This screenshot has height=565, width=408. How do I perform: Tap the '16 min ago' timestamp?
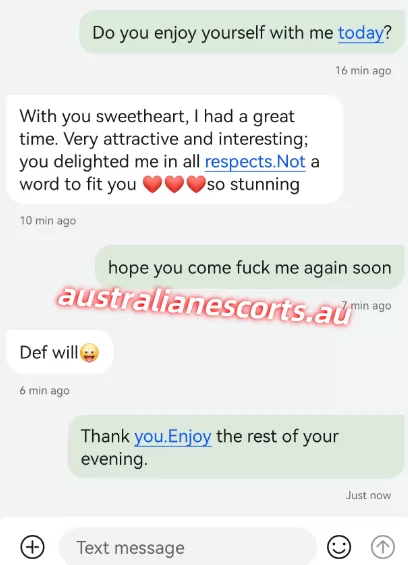[363, 71]
